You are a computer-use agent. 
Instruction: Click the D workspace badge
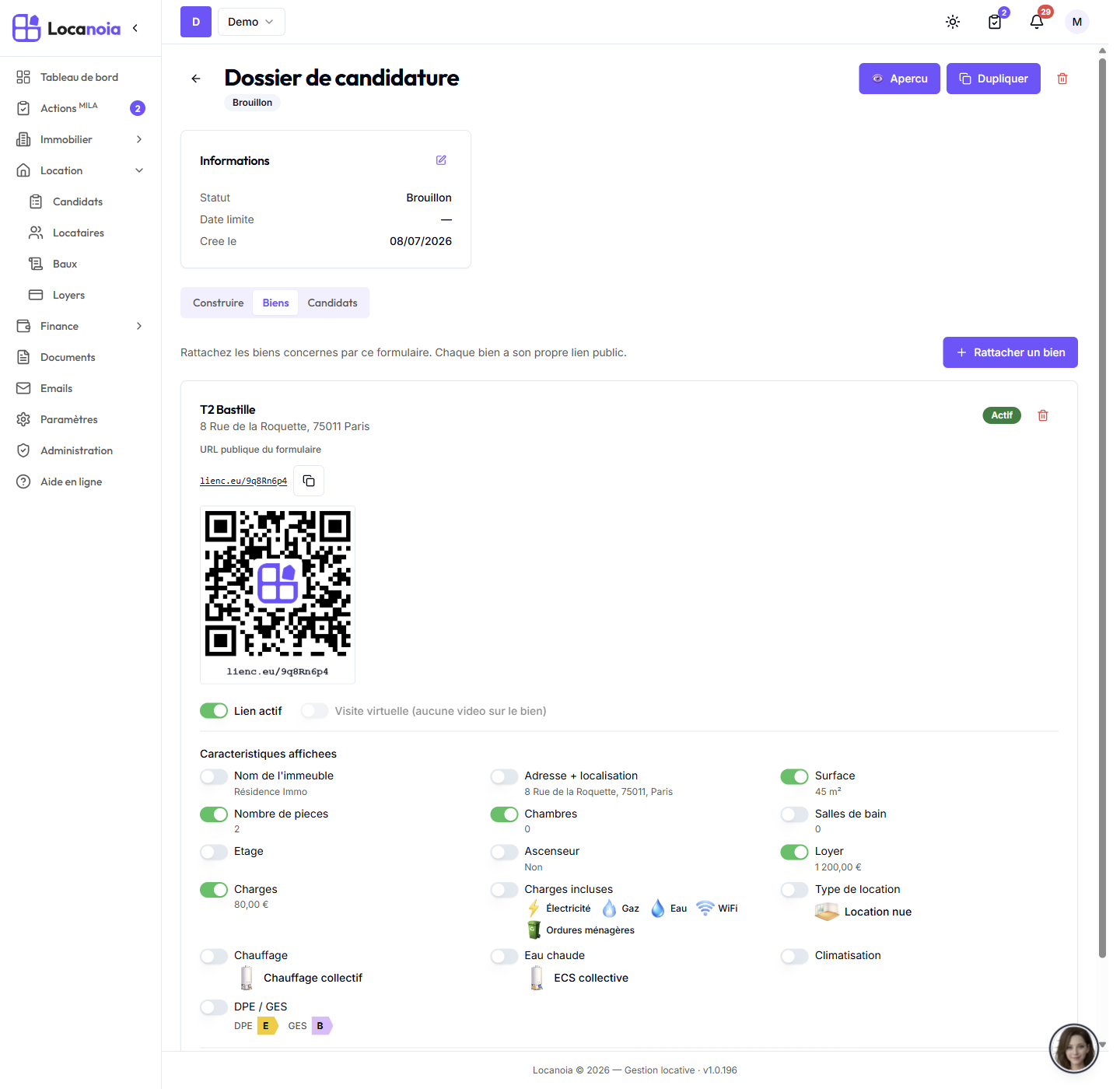(196, 22)
